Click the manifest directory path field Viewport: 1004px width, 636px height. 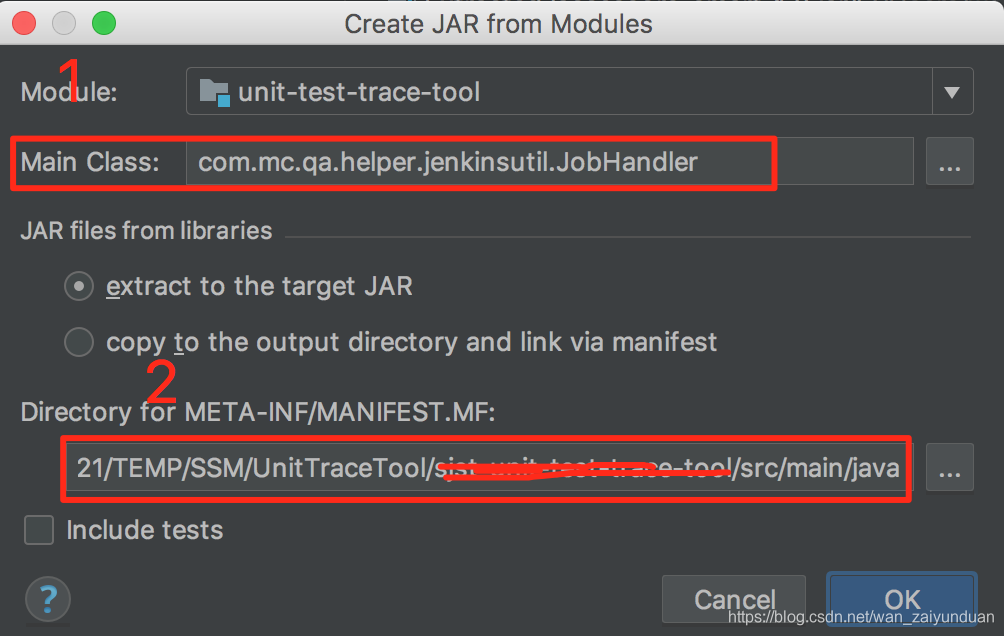(x=488, y=468)
